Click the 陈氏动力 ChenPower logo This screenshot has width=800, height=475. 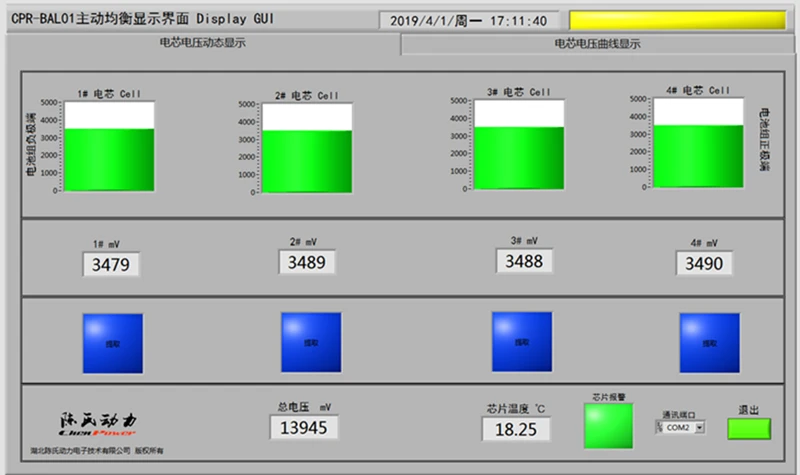tap(98, 424)
